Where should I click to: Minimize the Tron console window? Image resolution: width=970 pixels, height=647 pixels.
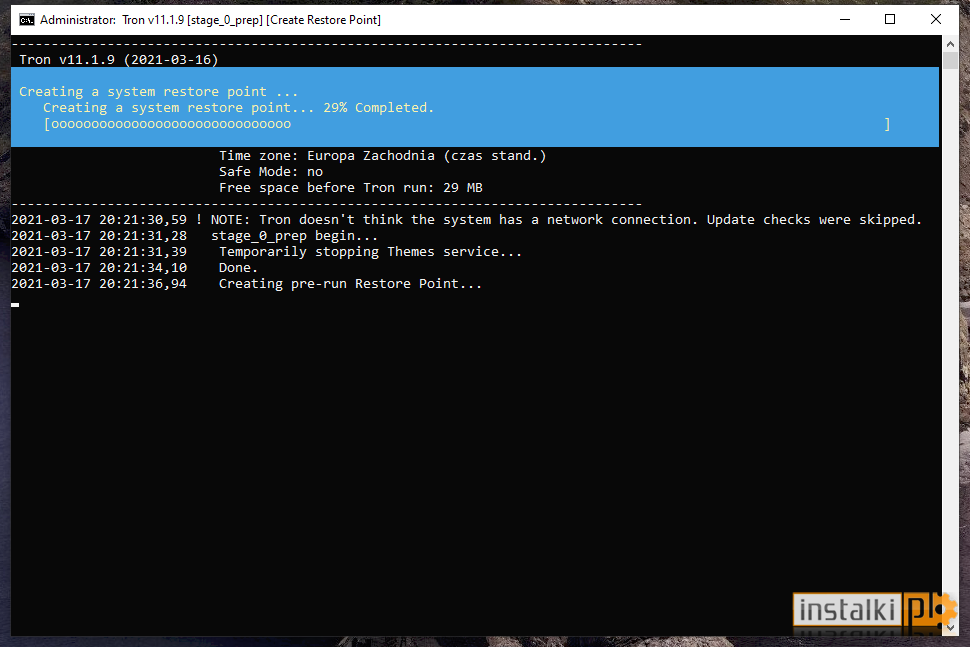(x=844, y=20)
